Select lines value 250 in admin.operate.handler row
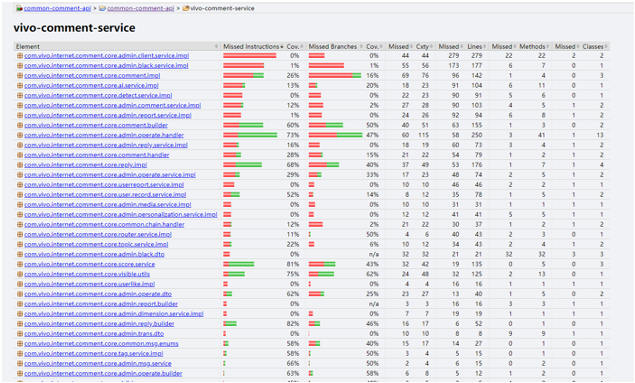Image resolution: width=635 pixels, height=383 pixels. coord(476,135)
